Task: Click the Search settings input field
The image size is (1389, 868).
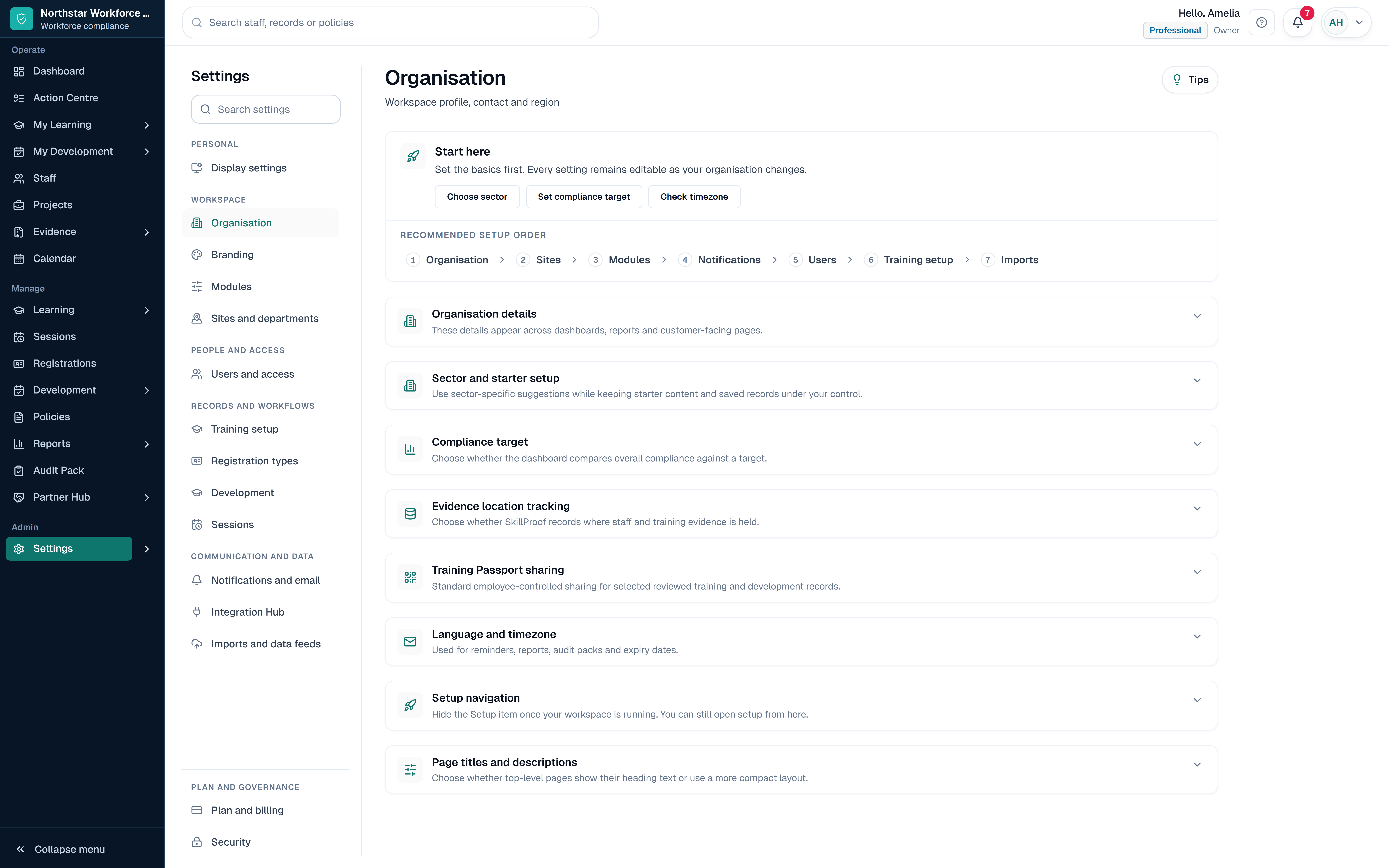Action: (266, 109)
